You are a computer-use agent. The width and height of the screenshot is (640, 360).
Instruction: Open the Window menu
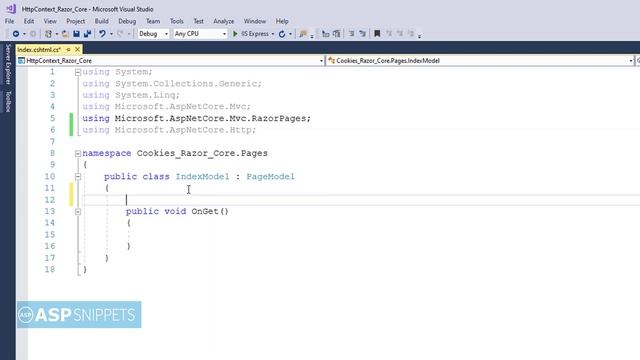pos(255,21)
